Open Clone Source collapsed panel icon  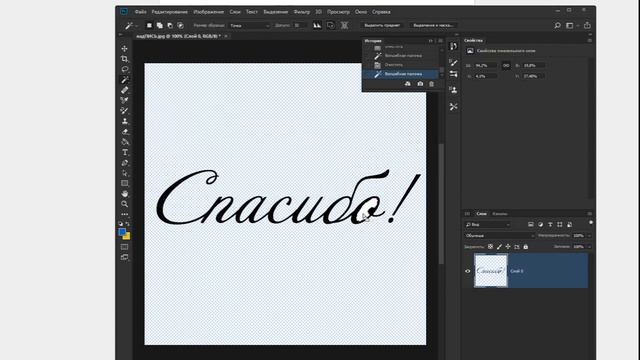pos(453,90)
